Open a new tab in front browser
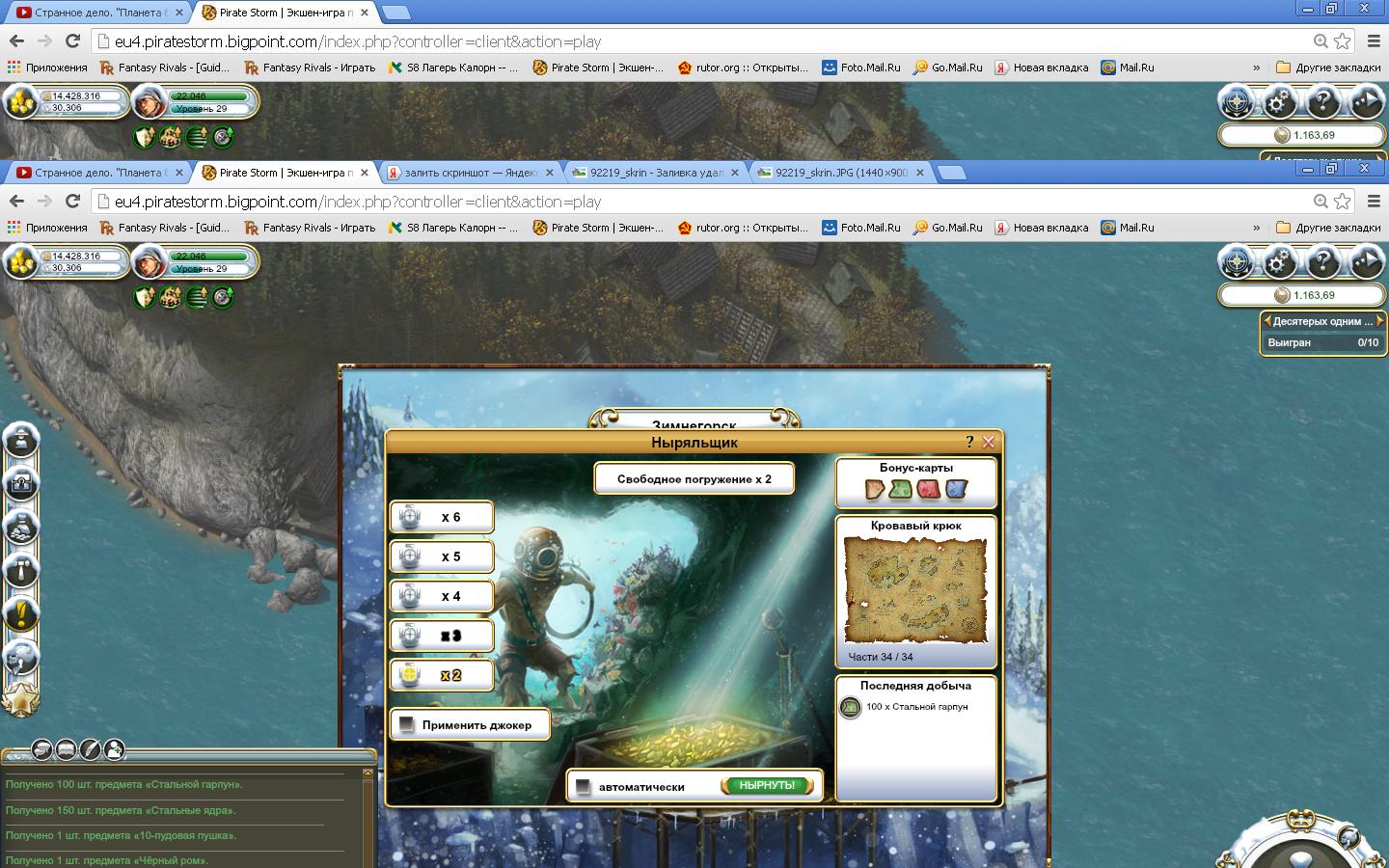This screenshot has width=1389, height=868. (952, 173)
